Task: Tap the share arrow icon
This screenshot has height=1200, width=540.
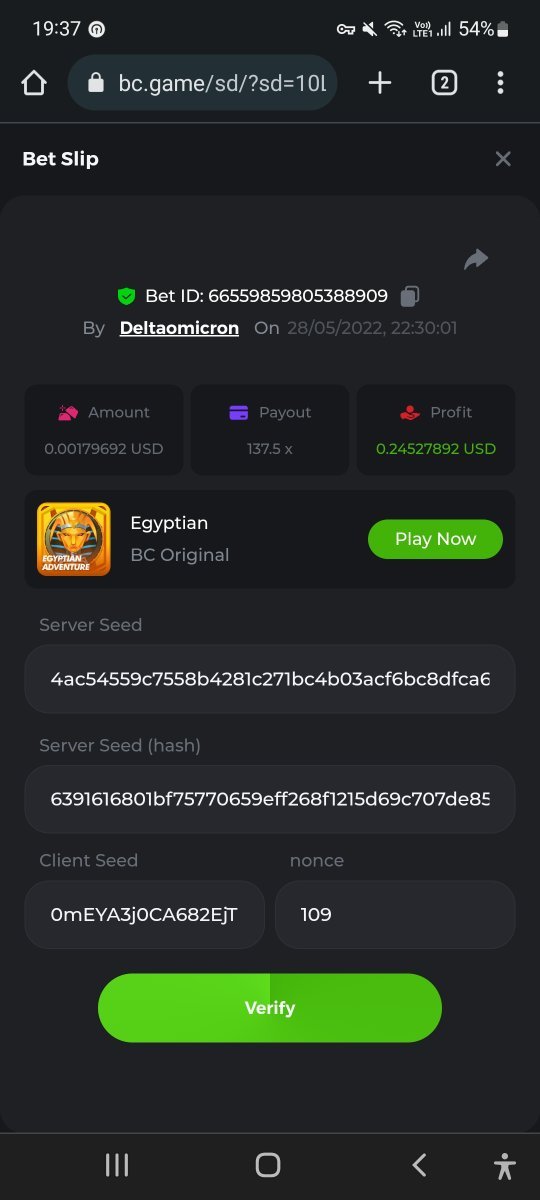Action: click(x=476, y=260)
